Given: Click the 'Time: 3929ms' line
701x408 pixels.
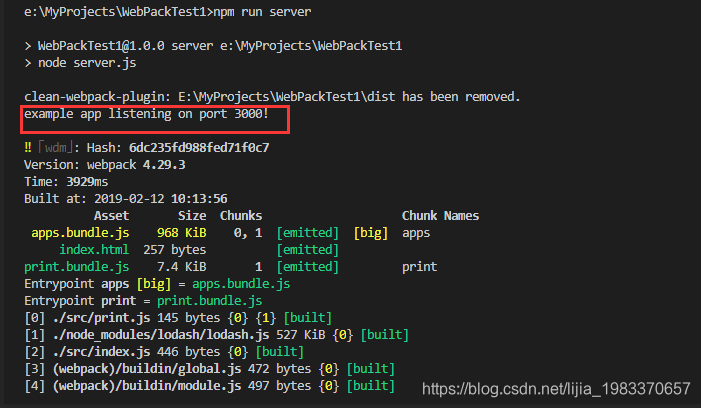Looking at the screenshot, I should tap(66, 182).
